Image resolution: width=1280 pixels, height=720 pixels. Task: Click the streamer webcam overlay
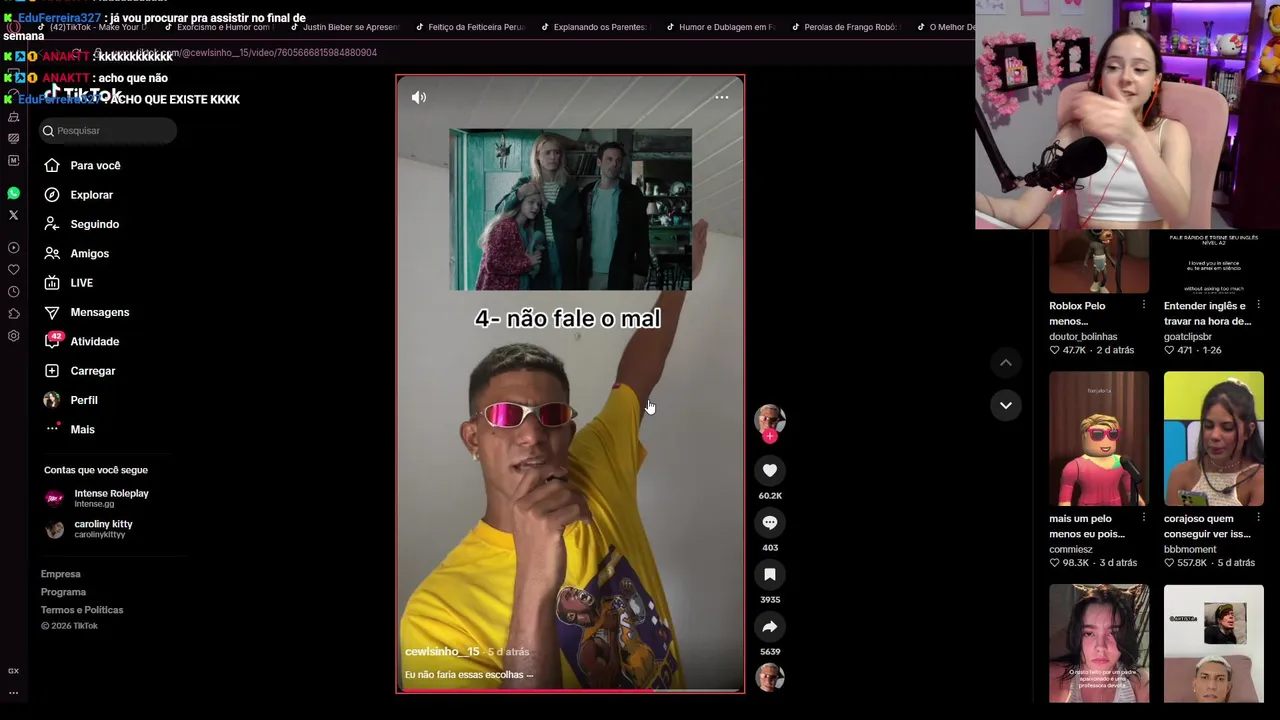[1127, 115]
